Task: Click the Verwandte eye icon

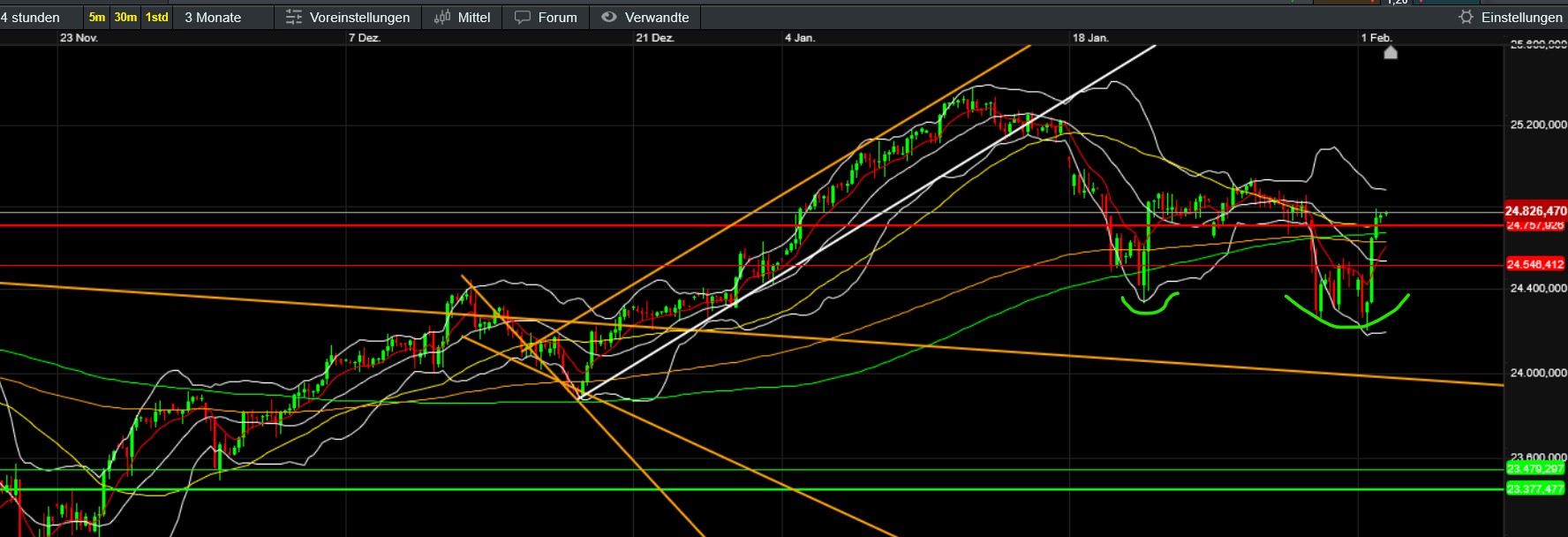Action: click(609, 18)
